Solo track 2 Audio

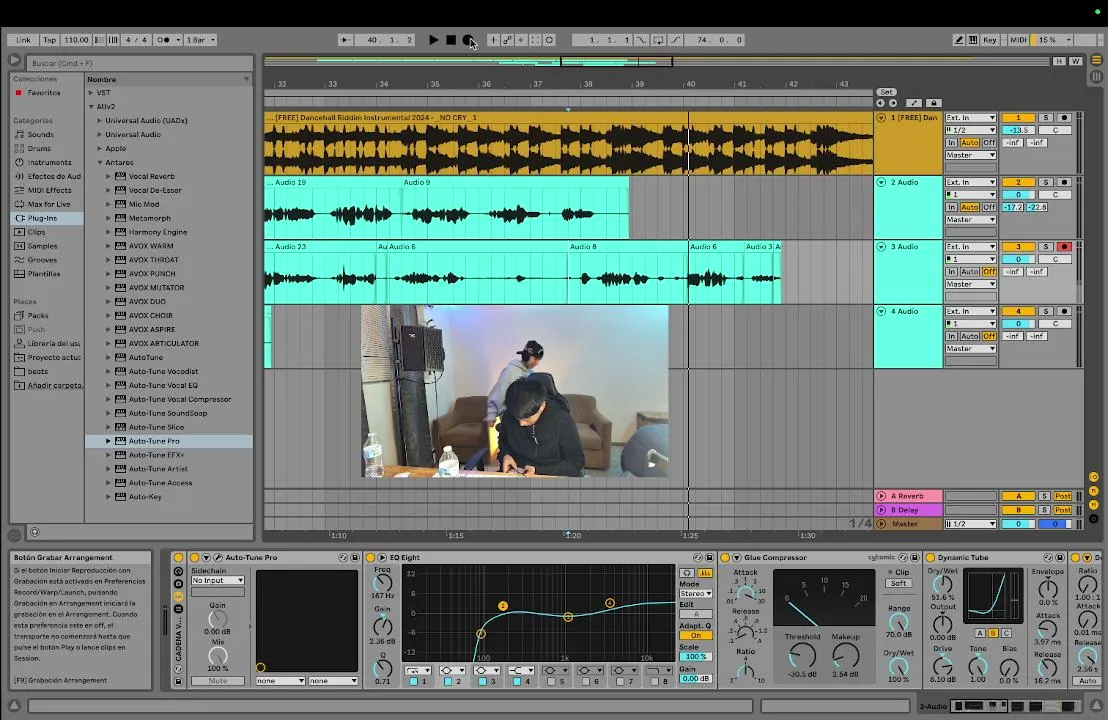(1045, 182)
